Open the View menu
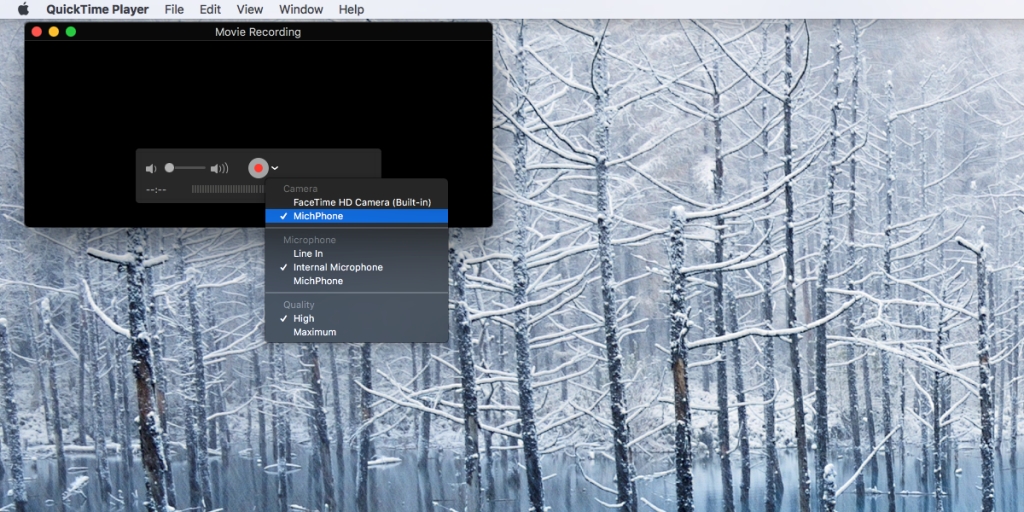Screen dimensions: 1024x512 point(250,10)
